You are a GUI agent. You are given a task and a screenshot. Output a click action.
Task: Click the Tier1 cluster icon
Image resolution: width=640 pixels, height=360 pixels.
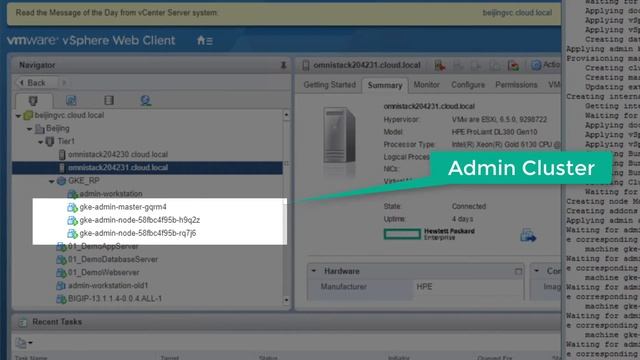point(50,142)
